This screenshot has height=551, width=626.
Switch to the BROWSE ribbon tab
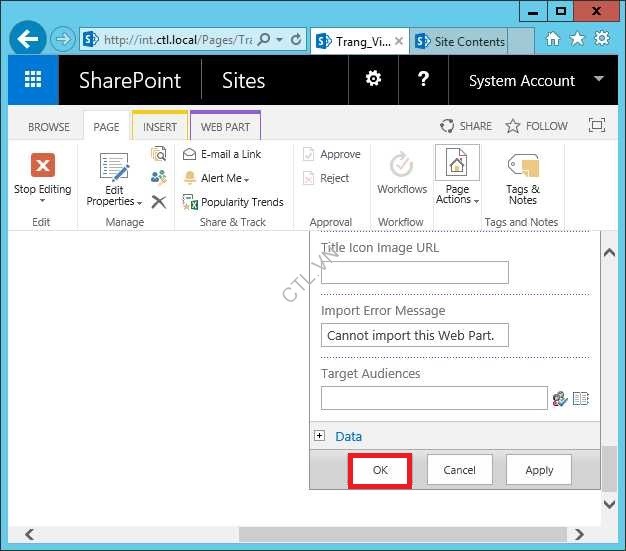coord(49,127)
